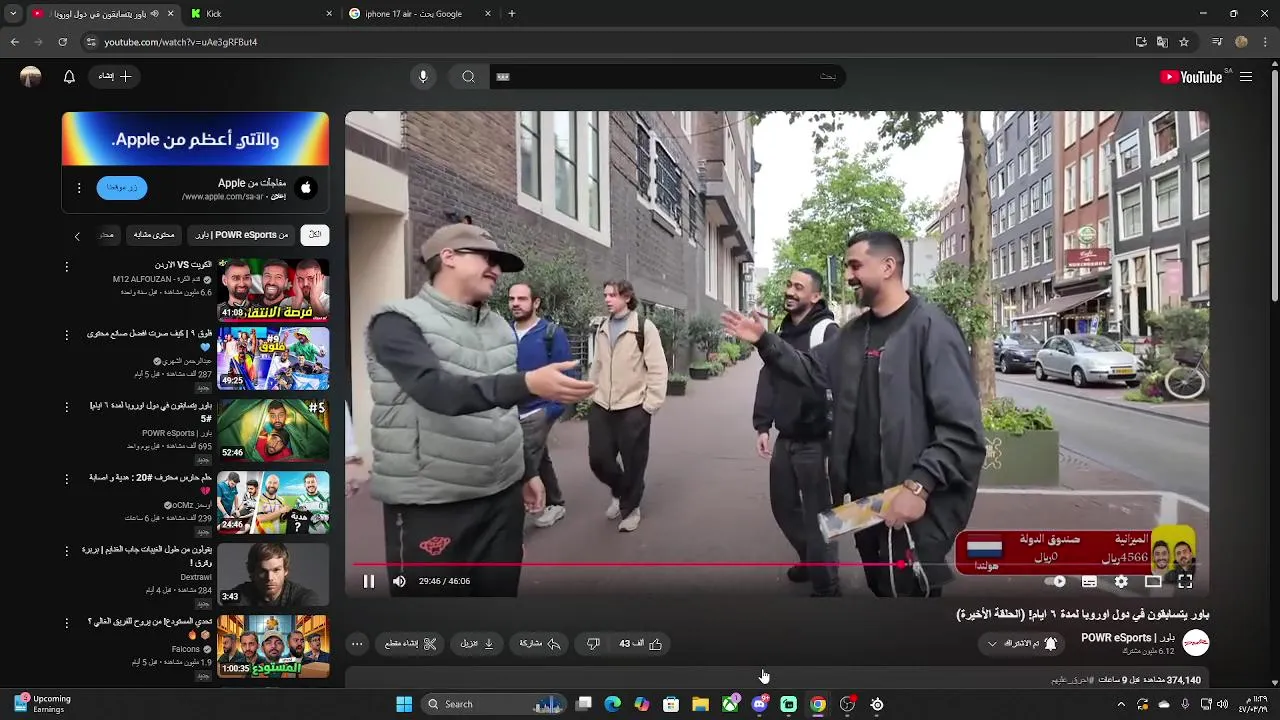1280x720 pixels.
Task: Click the Apple ad banner image
Action: click(x=195, y=139)
